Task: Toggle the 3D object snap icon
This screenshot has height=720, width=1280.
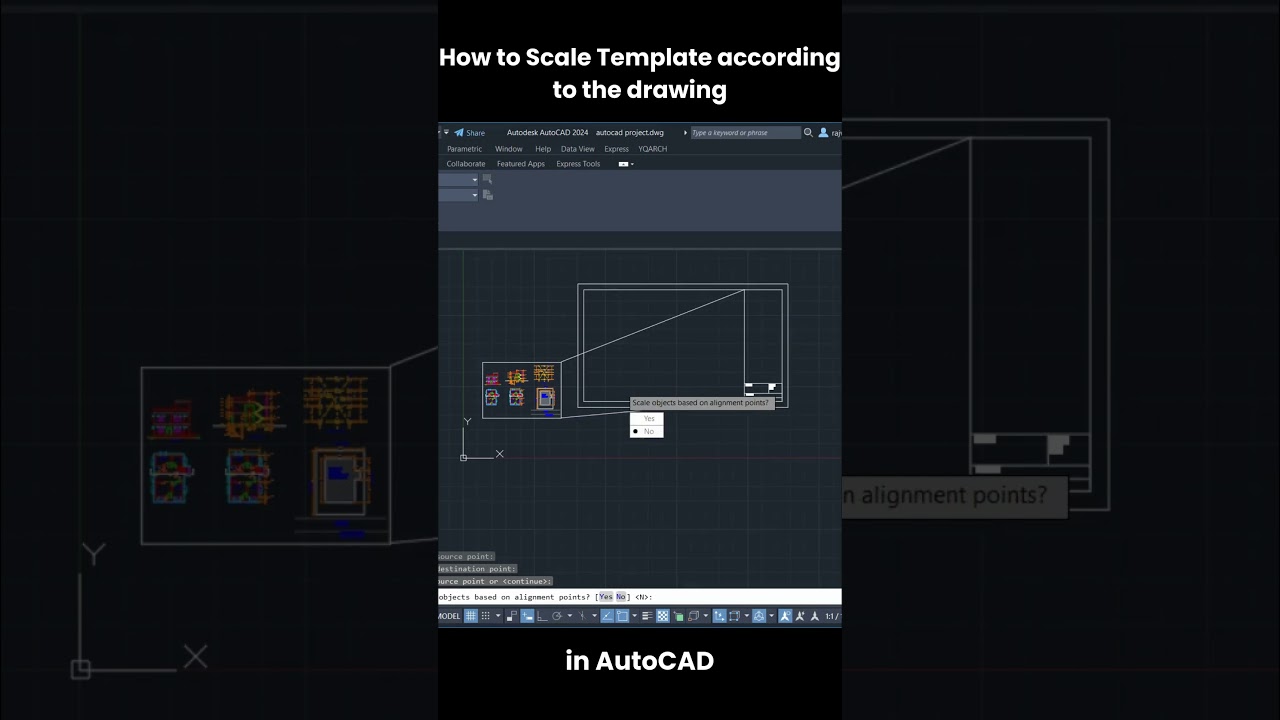Action: [x=693, y=616]
